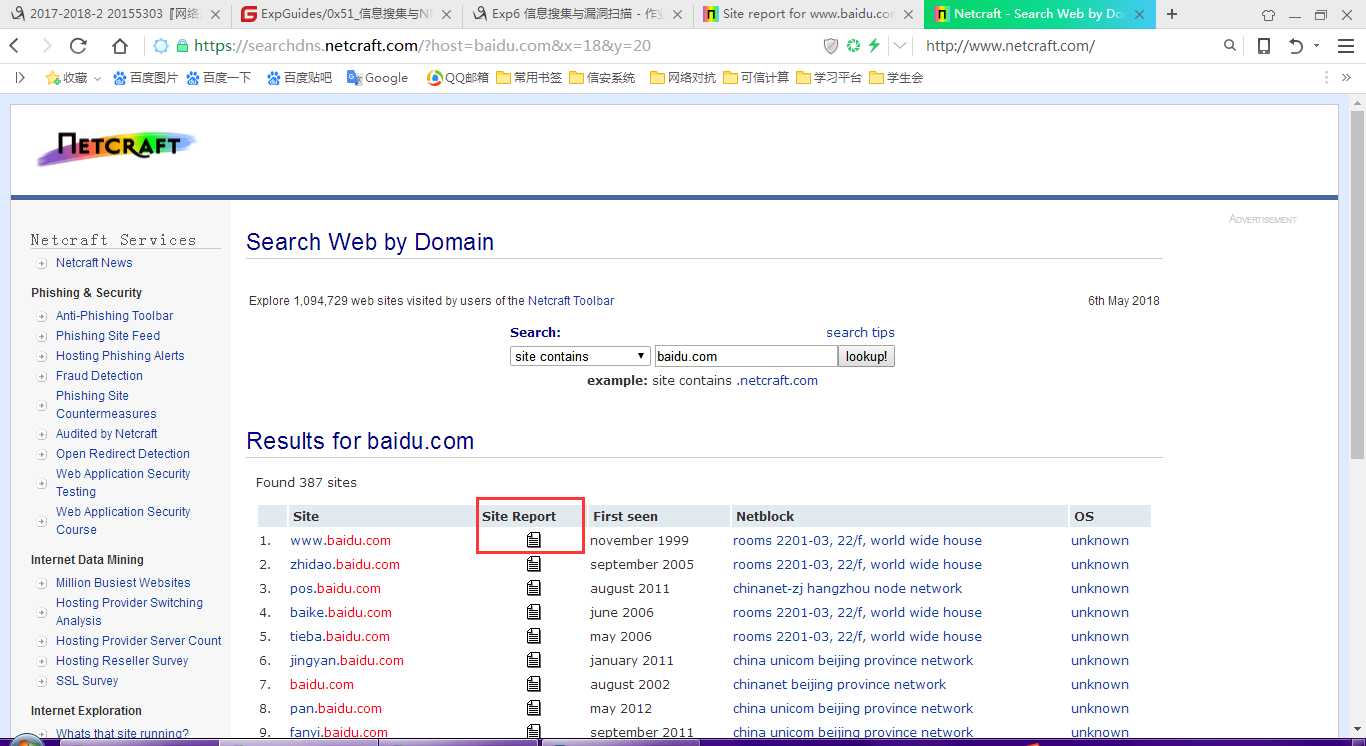Open site report for zhidao.baidu.com
Image resolution: width=1366 pixels, height=746 pixels.
[534, 564]
